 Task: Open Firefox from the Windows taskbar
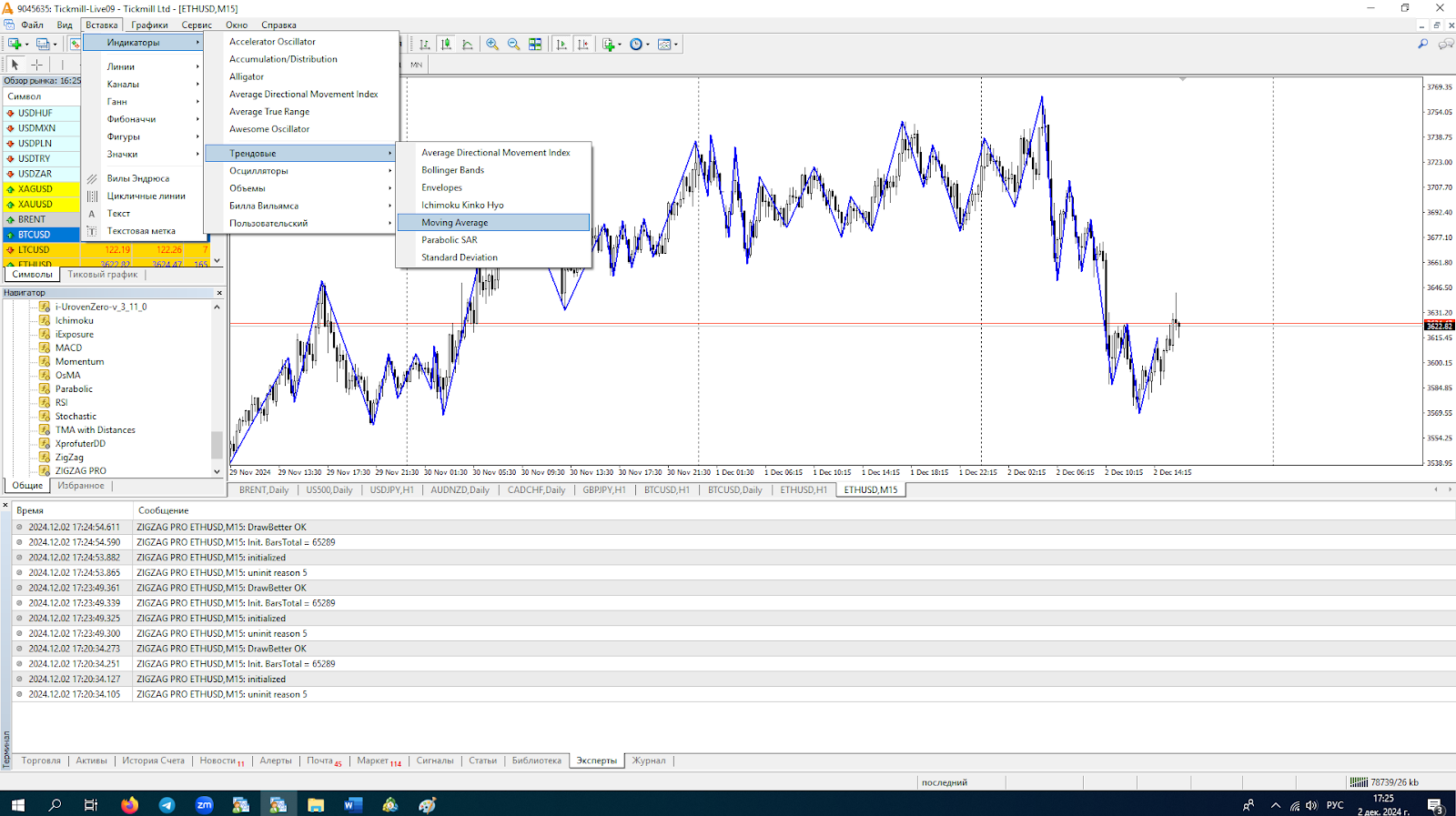point(129,804)
